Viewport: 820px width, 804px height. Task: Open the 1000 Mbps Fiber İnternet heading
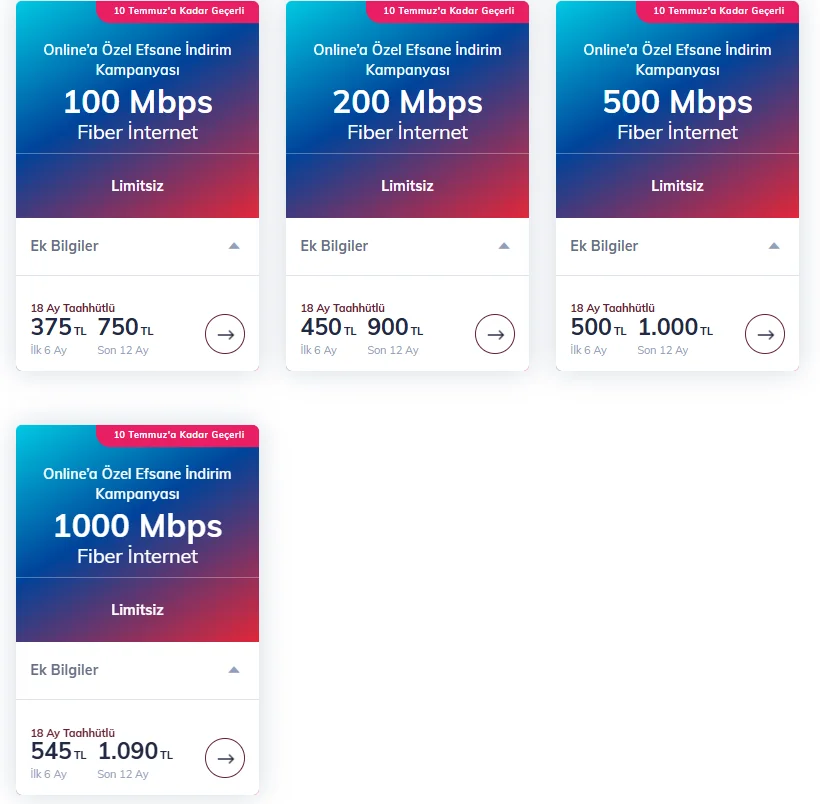tap(138, 538)
